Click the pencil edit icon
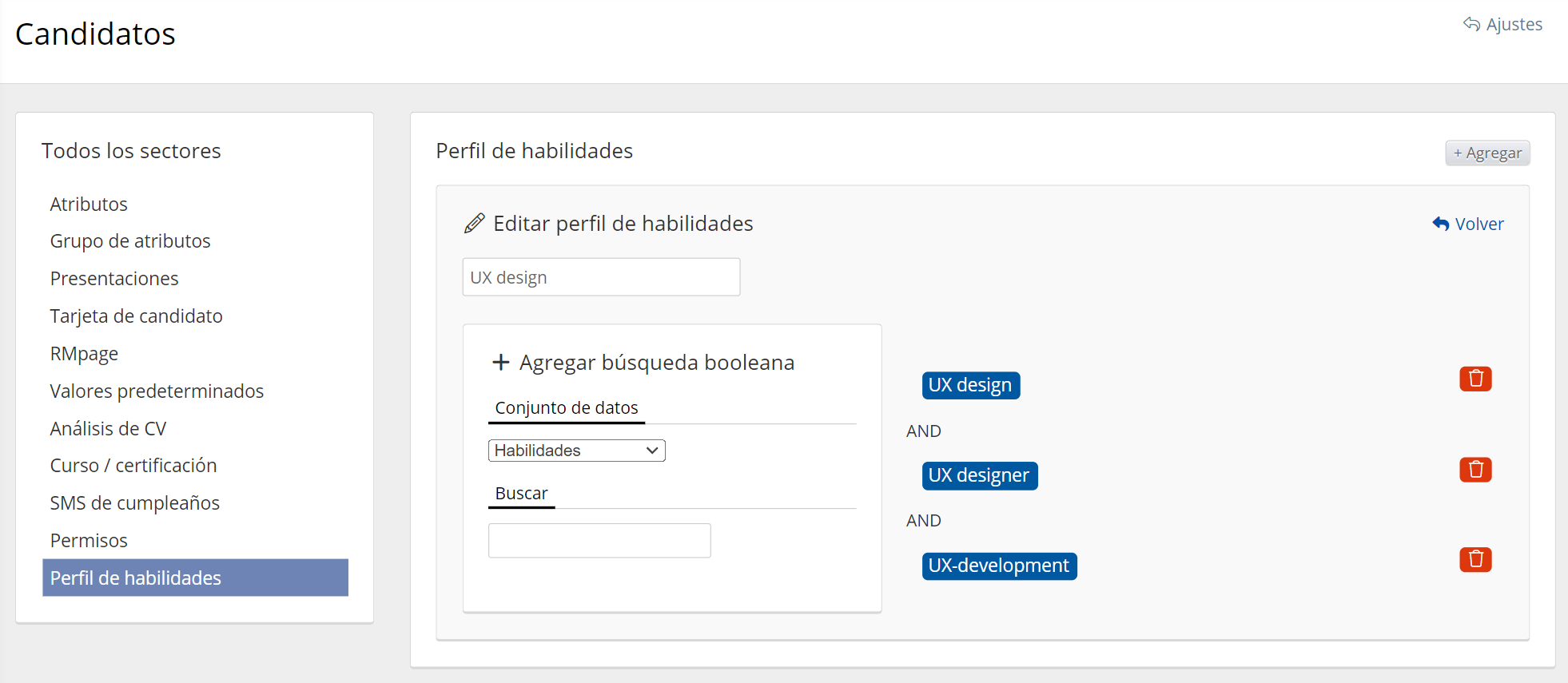 (474, 224)
